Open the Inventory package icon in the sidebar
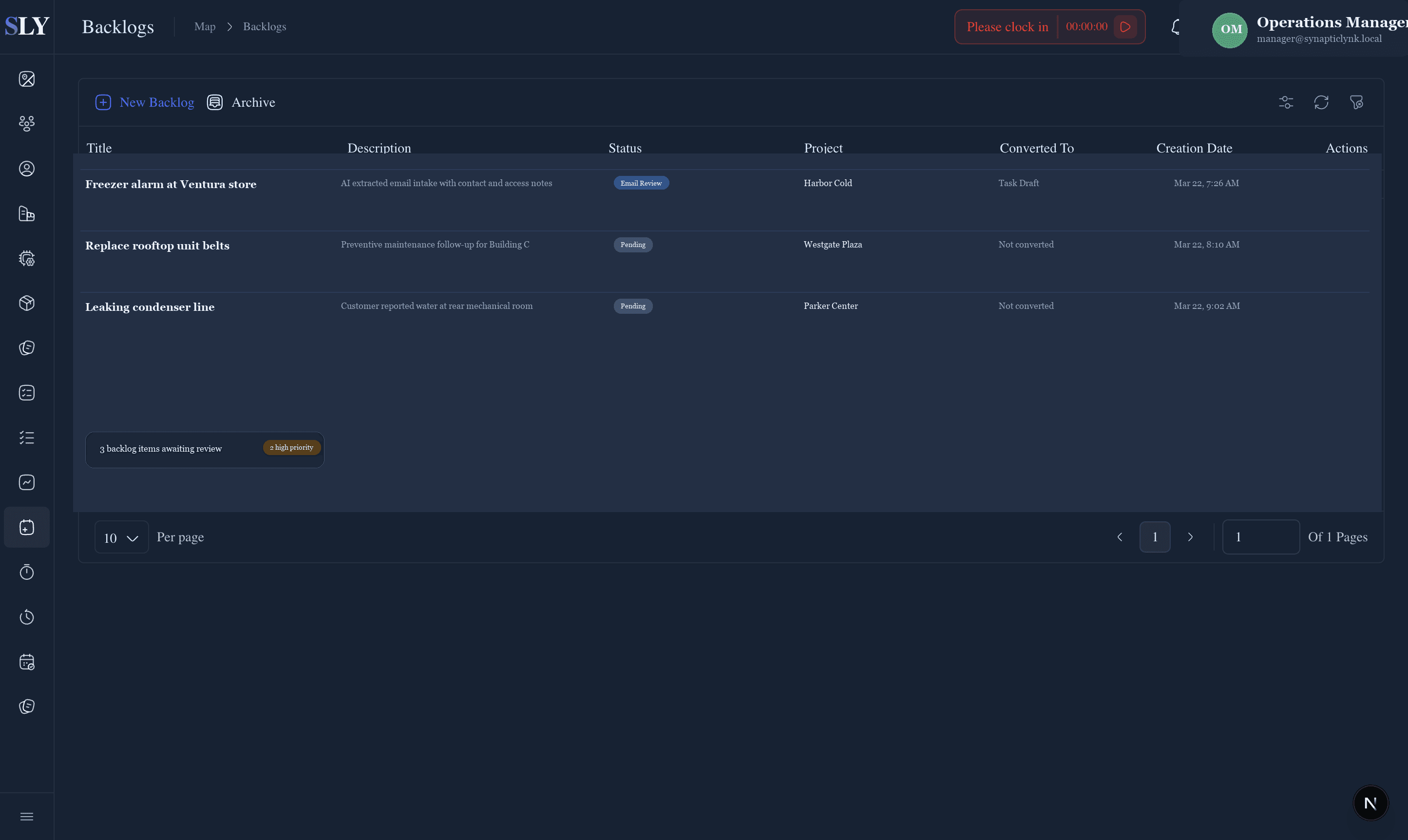Viewport: 1408px width, 840px height. [x=27, y=303]
